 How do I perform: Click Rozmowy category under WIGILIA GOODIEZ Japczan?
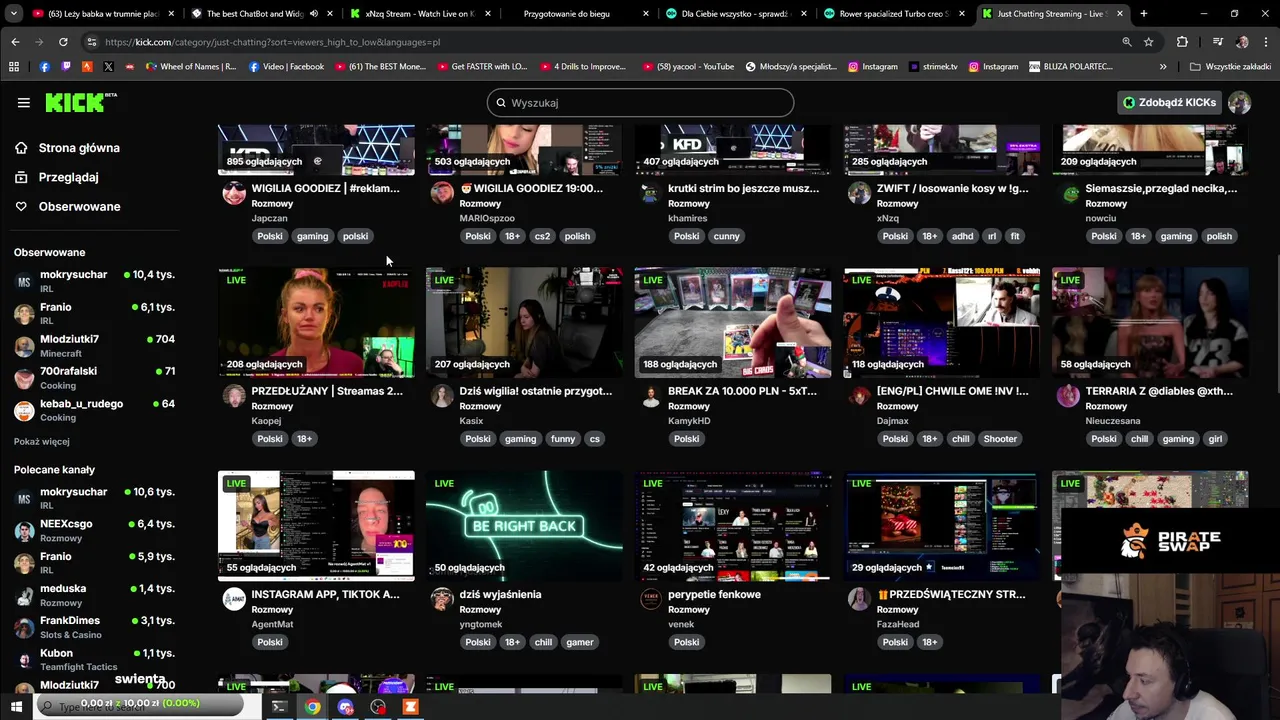click(272, 203)
